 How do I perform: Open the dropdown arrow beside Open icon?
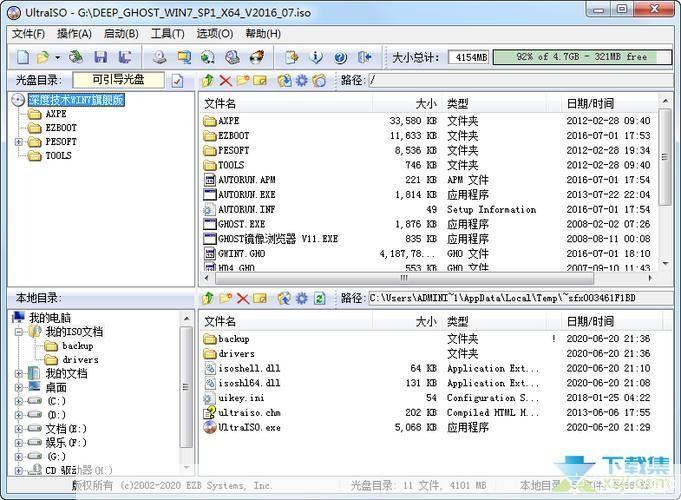(x=57, y=57)
